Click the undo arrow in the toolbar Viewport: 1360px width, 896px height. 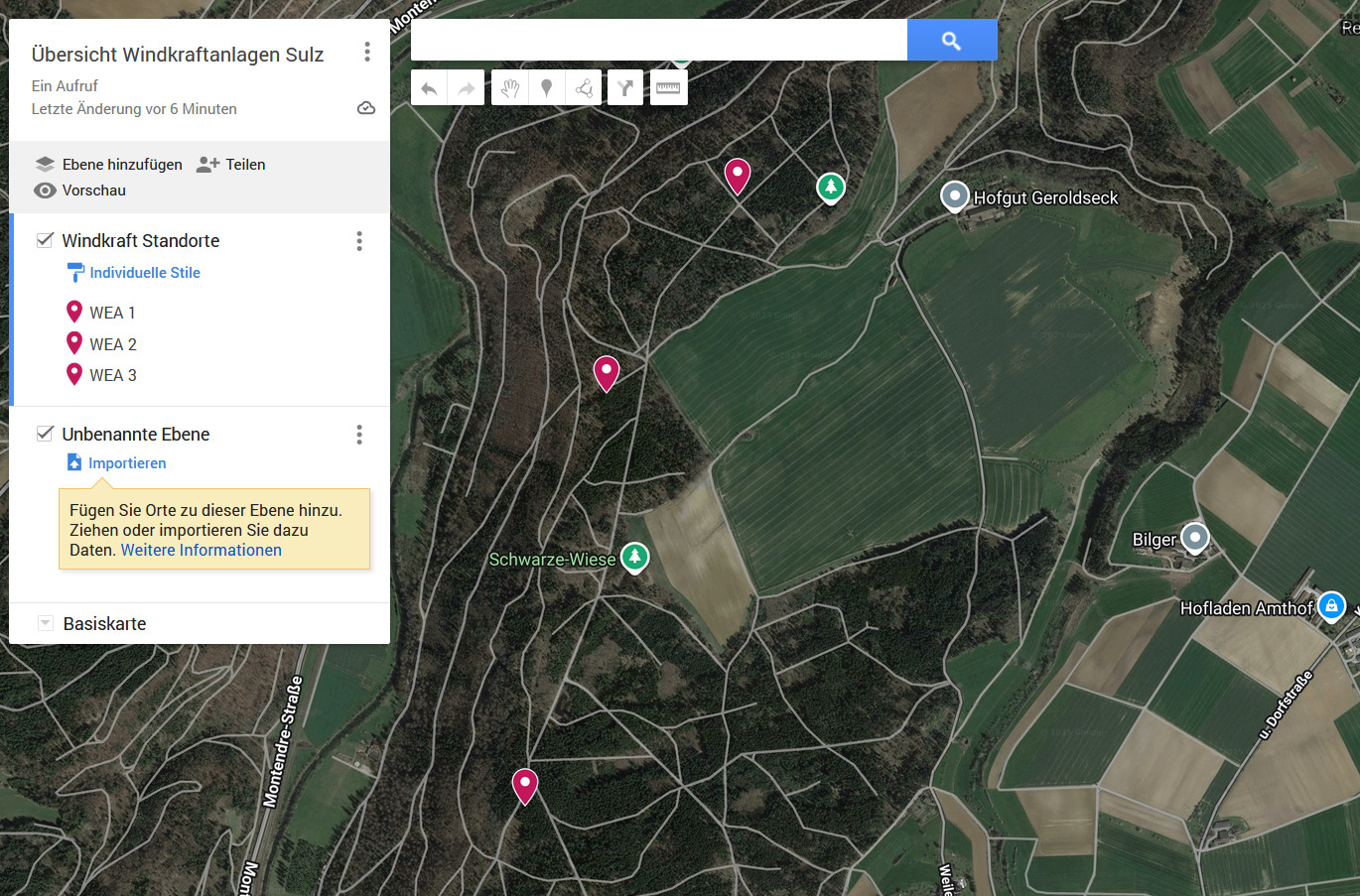pos(429,88)
